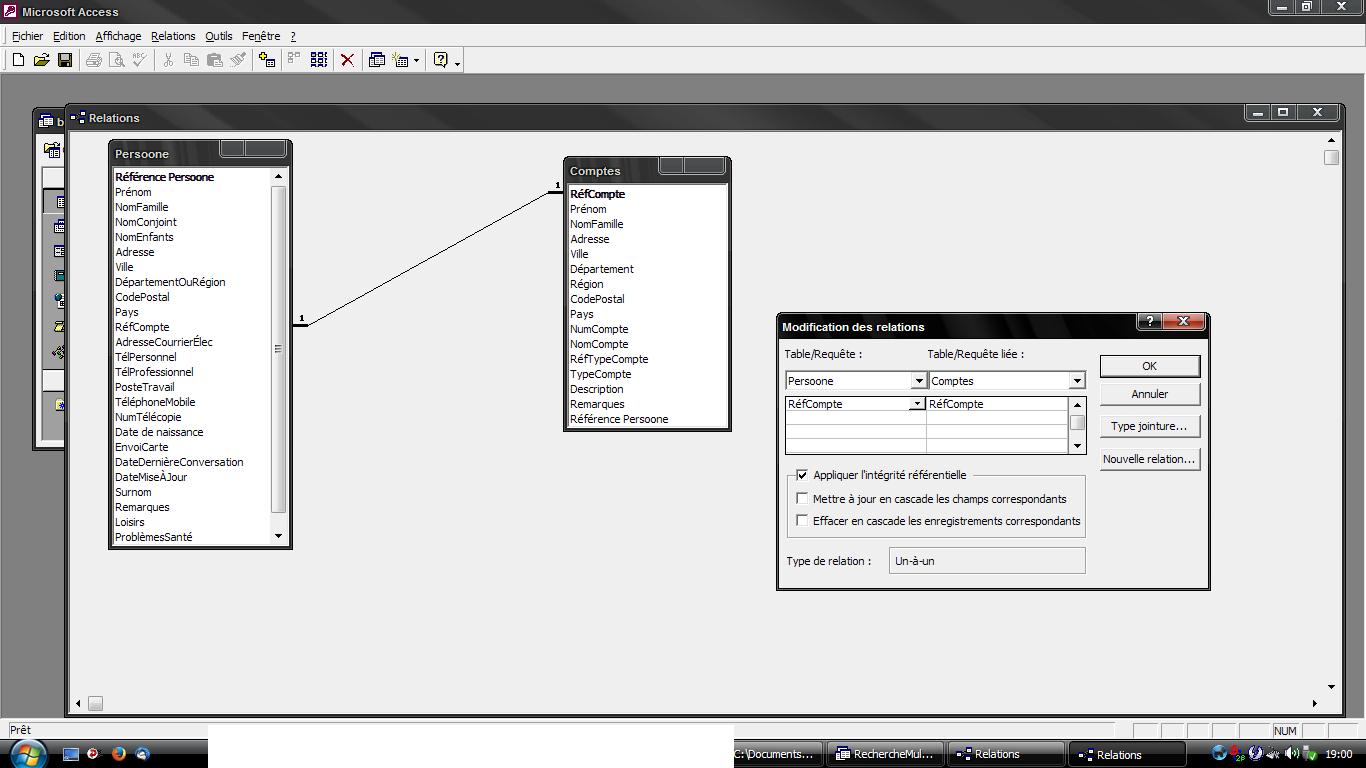Click the scroll thumb of the Persoone field list
Screen dimensions: 1366x768
278,349
